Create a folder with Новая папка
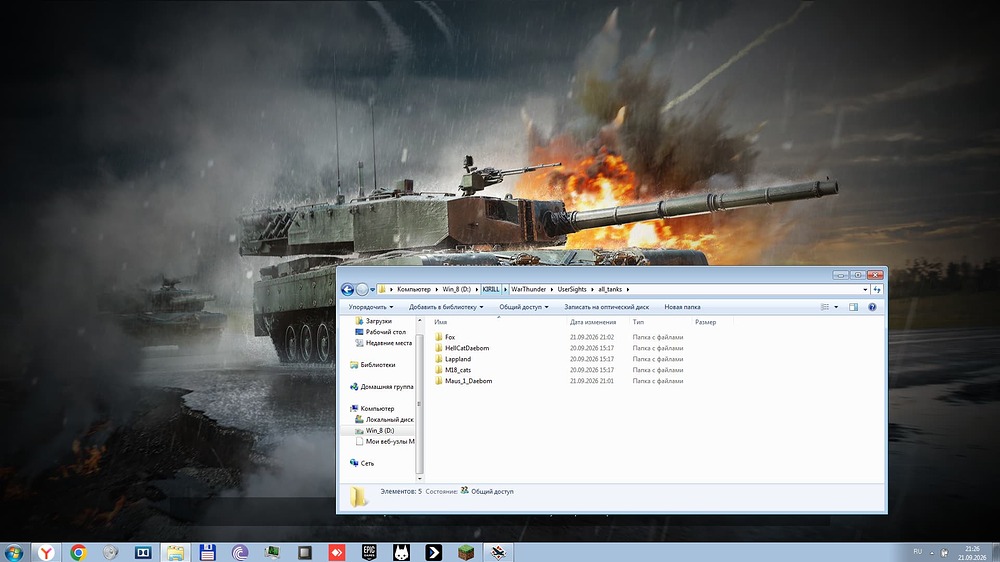The width and height of the screenshot is (1000, 562). pos(682,307)
